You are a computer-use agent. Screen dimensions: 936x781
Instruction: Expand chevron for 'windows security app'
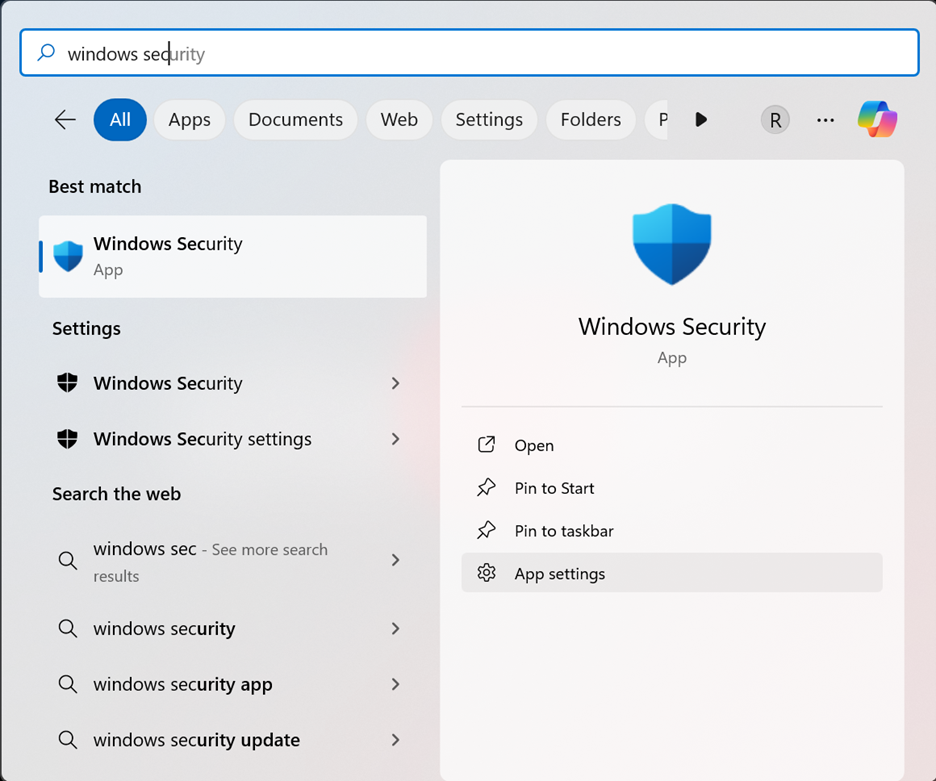click(395, 684)
